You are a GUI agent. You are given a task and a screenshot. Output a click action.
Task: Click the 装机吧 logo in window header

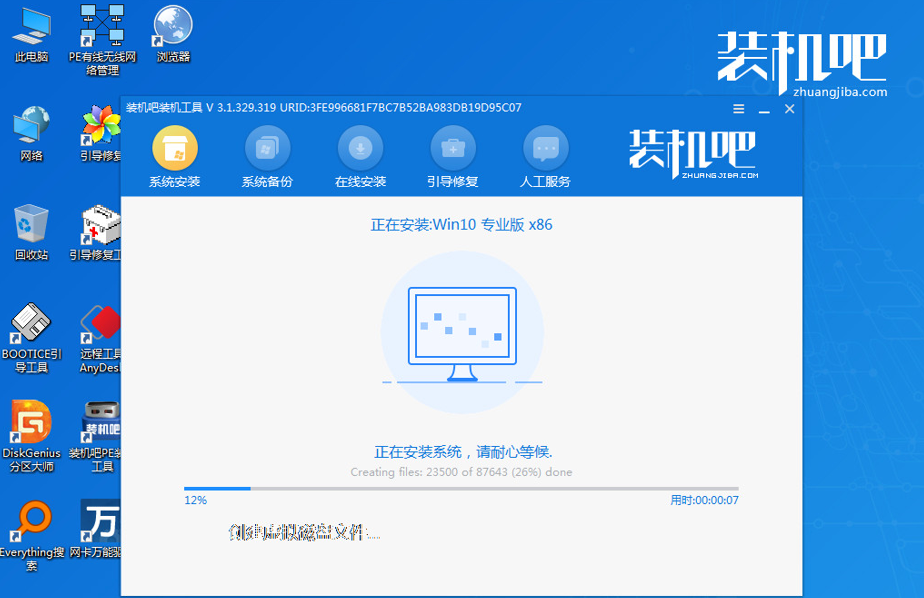pos(692,150)
